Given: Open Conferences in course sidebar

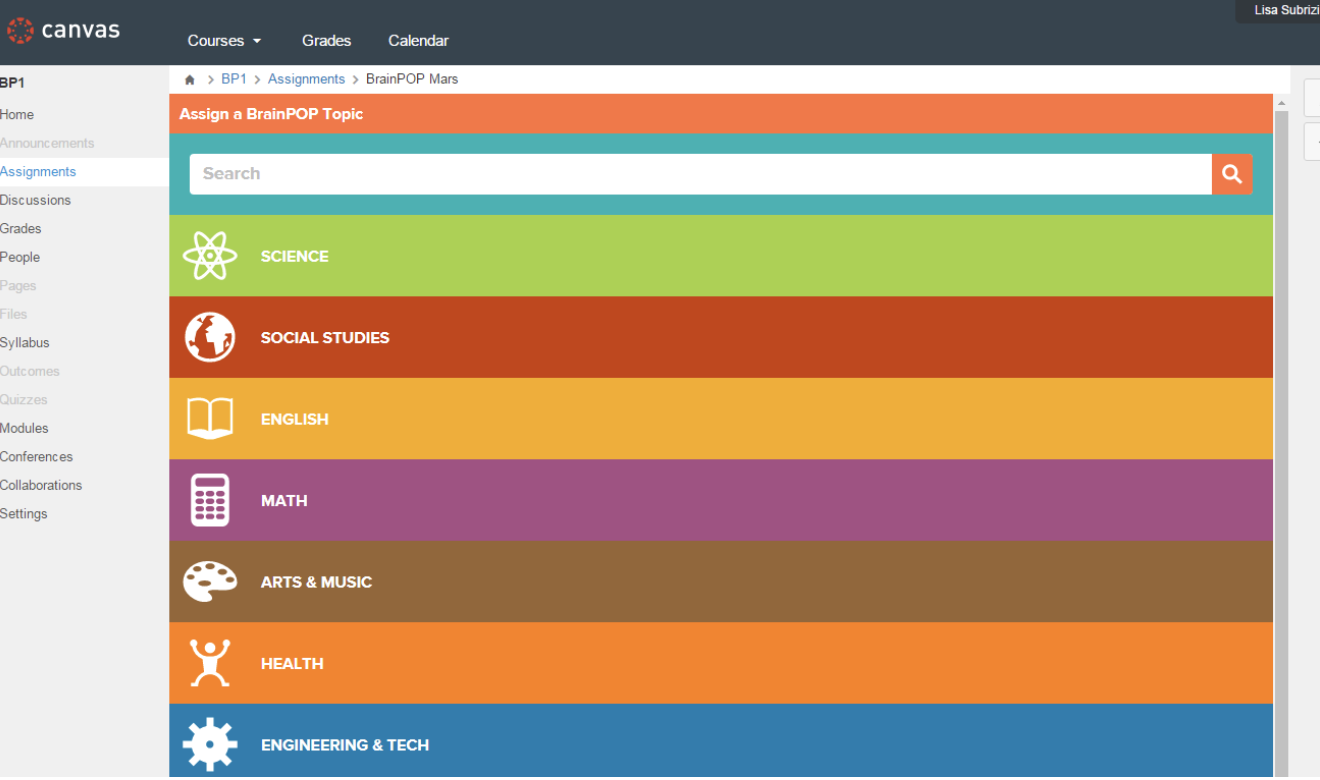Looking at the screenshot, I should [x=36, y=457].
